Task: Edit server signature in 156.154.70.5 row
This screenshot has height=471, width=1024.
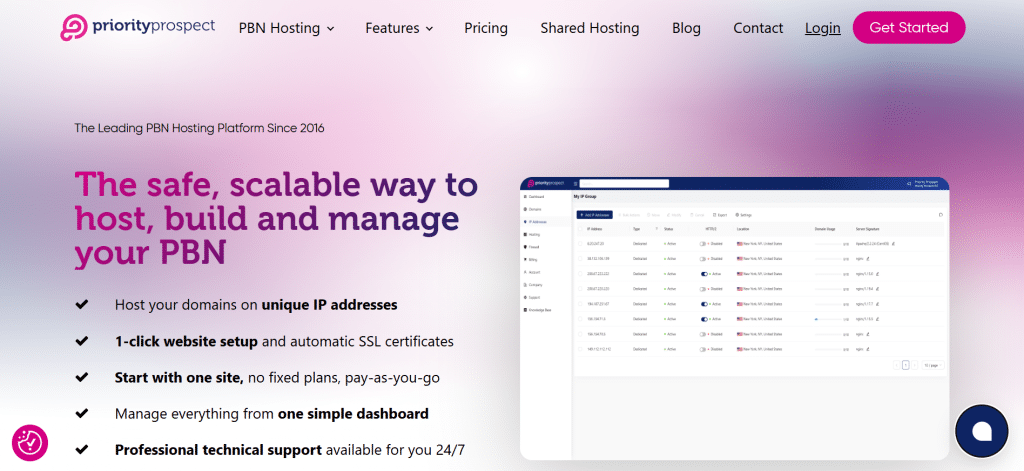Action: point(868,334)
